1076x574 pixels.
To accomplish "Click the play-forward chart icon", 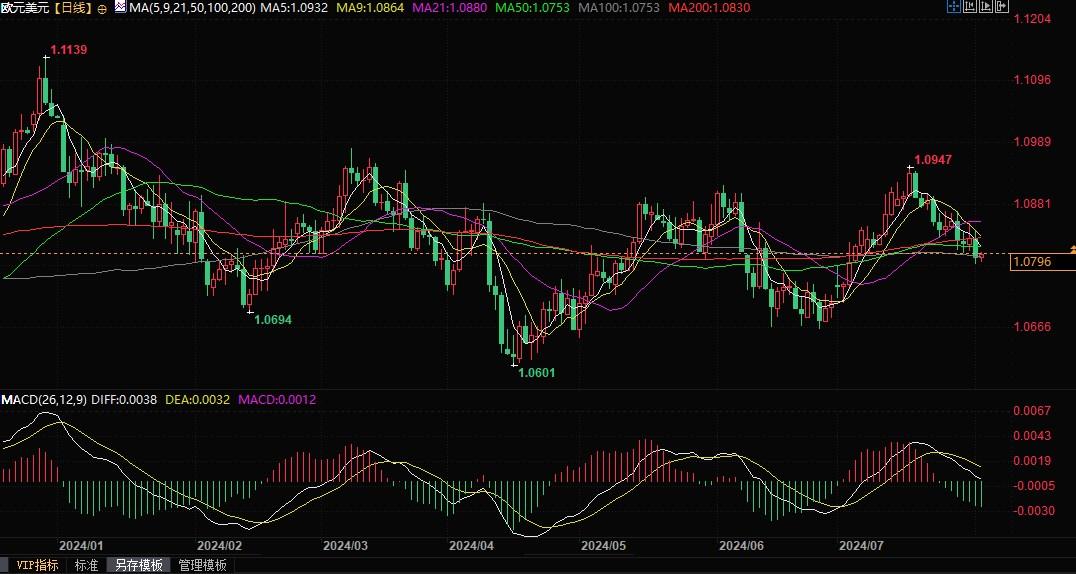I will 986,6.
